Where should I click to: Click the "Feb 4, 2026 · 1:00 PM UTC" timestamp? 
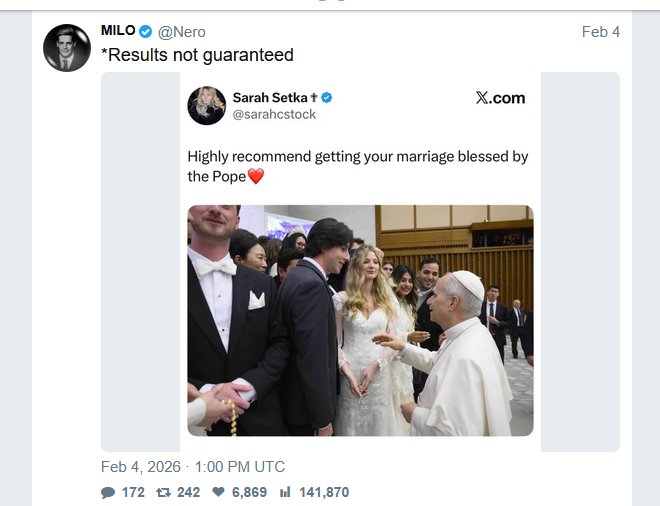193,467
